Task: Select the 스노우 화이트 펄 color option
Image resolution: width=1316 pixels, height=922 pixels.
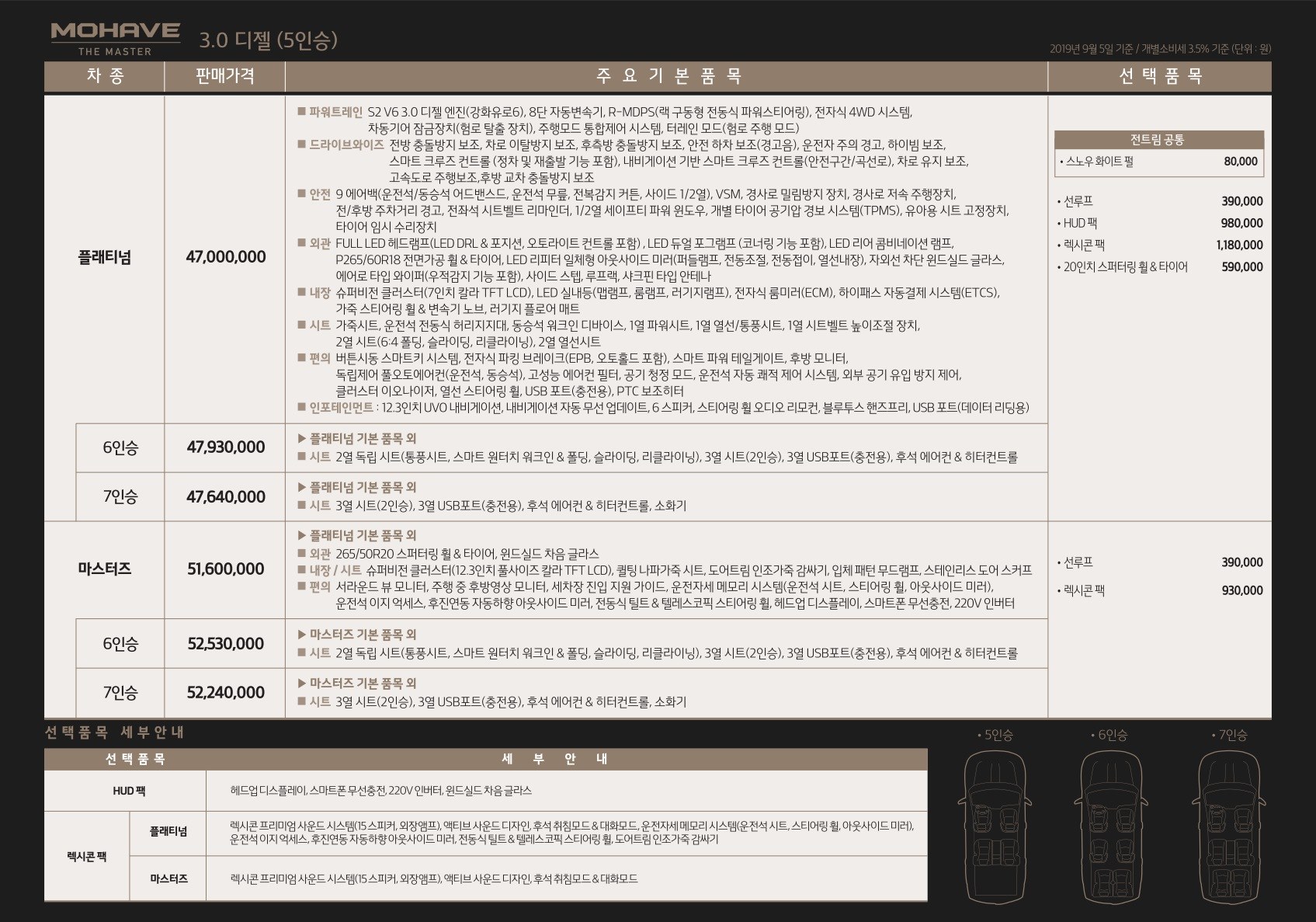Action: tap(1099, 162)
